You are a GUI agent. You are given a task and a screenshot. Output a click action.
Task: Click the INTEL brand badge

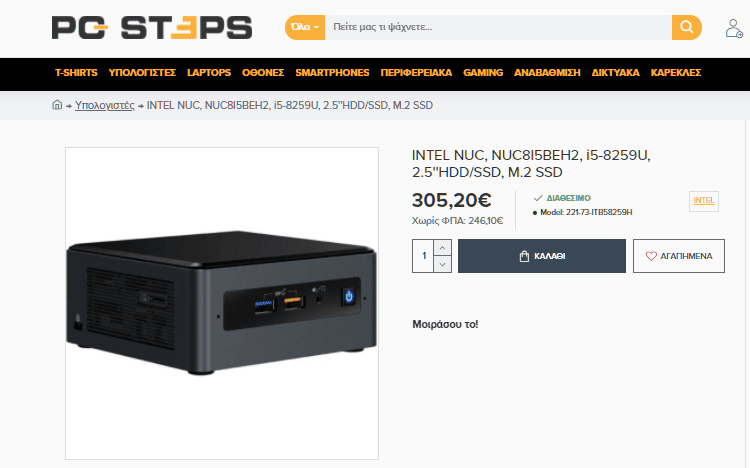pos(704,201)
